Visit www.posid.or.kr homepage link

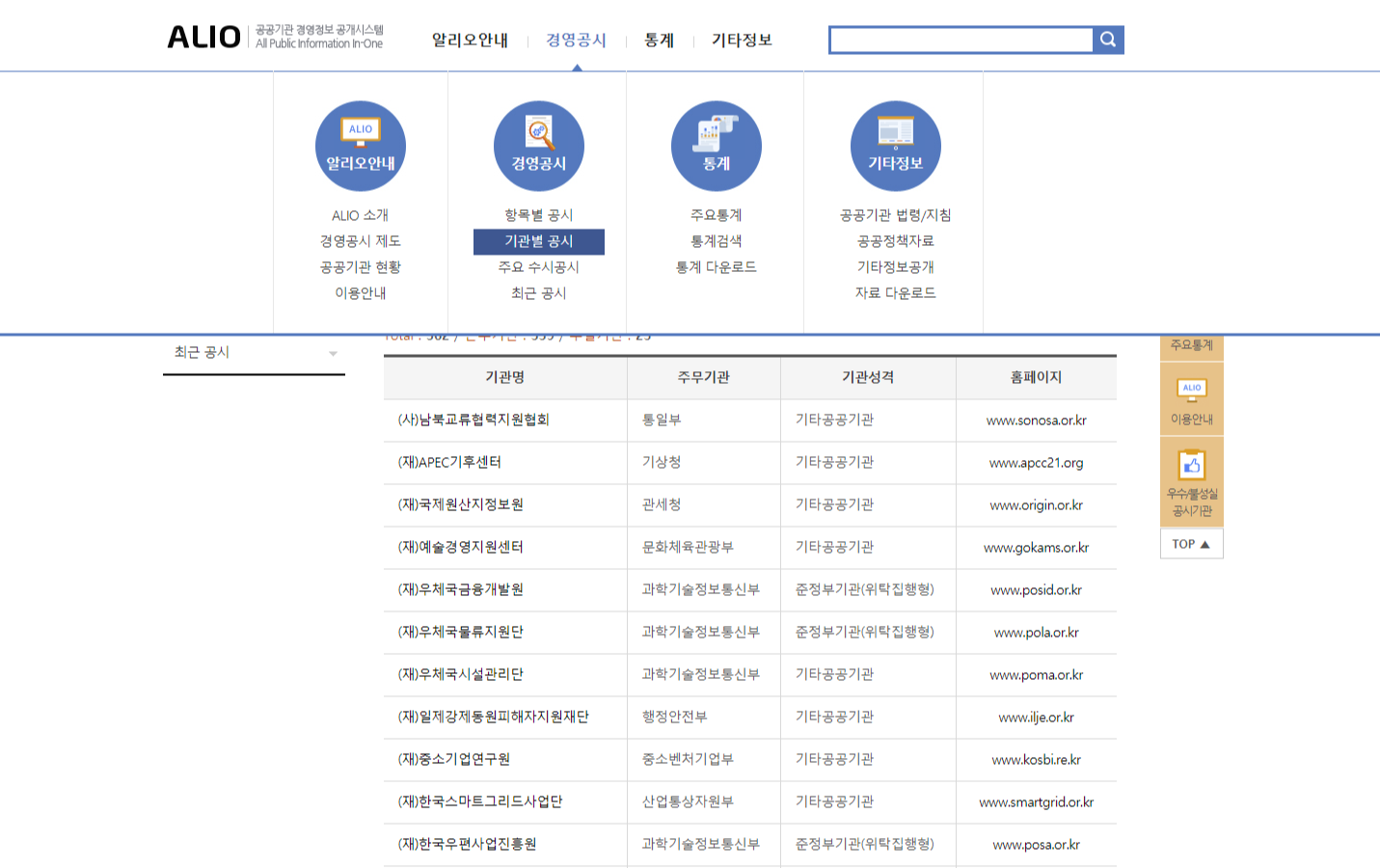(x=1037, y=590)
